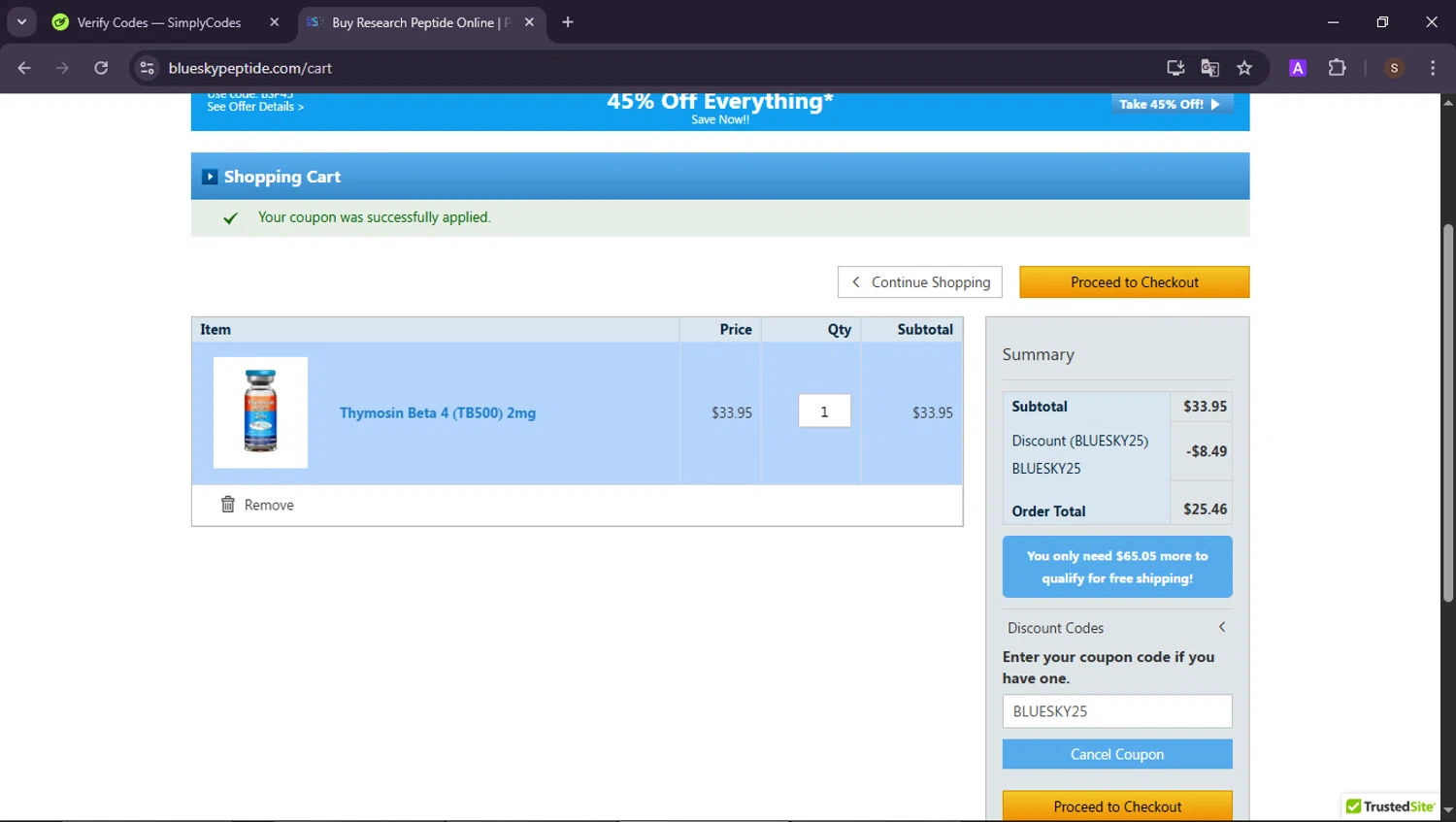The height and width of the screenshot is (822, 1456).
Task: Translate this page icon
Action: [1209, 68]
